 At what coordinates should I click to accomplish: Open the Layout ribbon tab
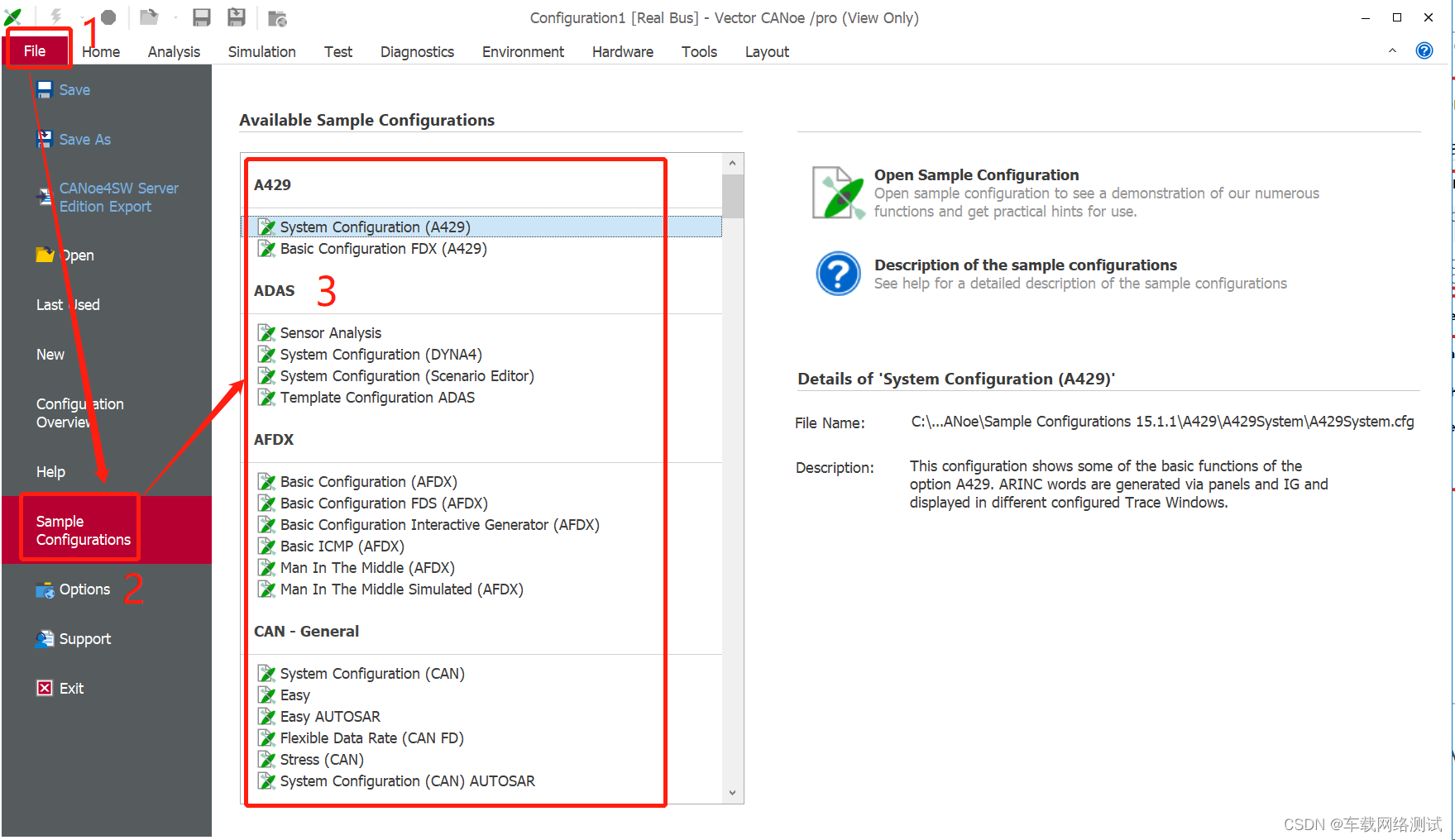767,52
